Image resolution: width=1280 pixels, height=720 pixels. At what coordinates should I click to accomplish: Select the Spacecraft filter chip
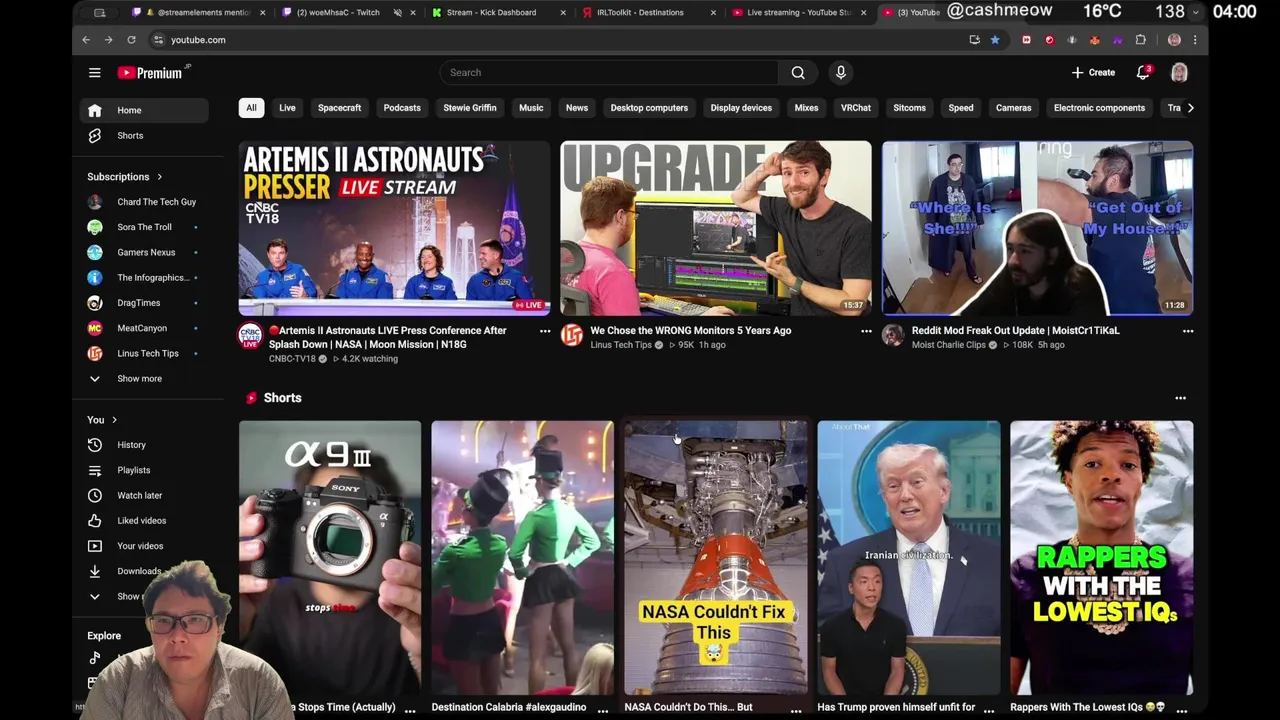[x=339, y=108]
